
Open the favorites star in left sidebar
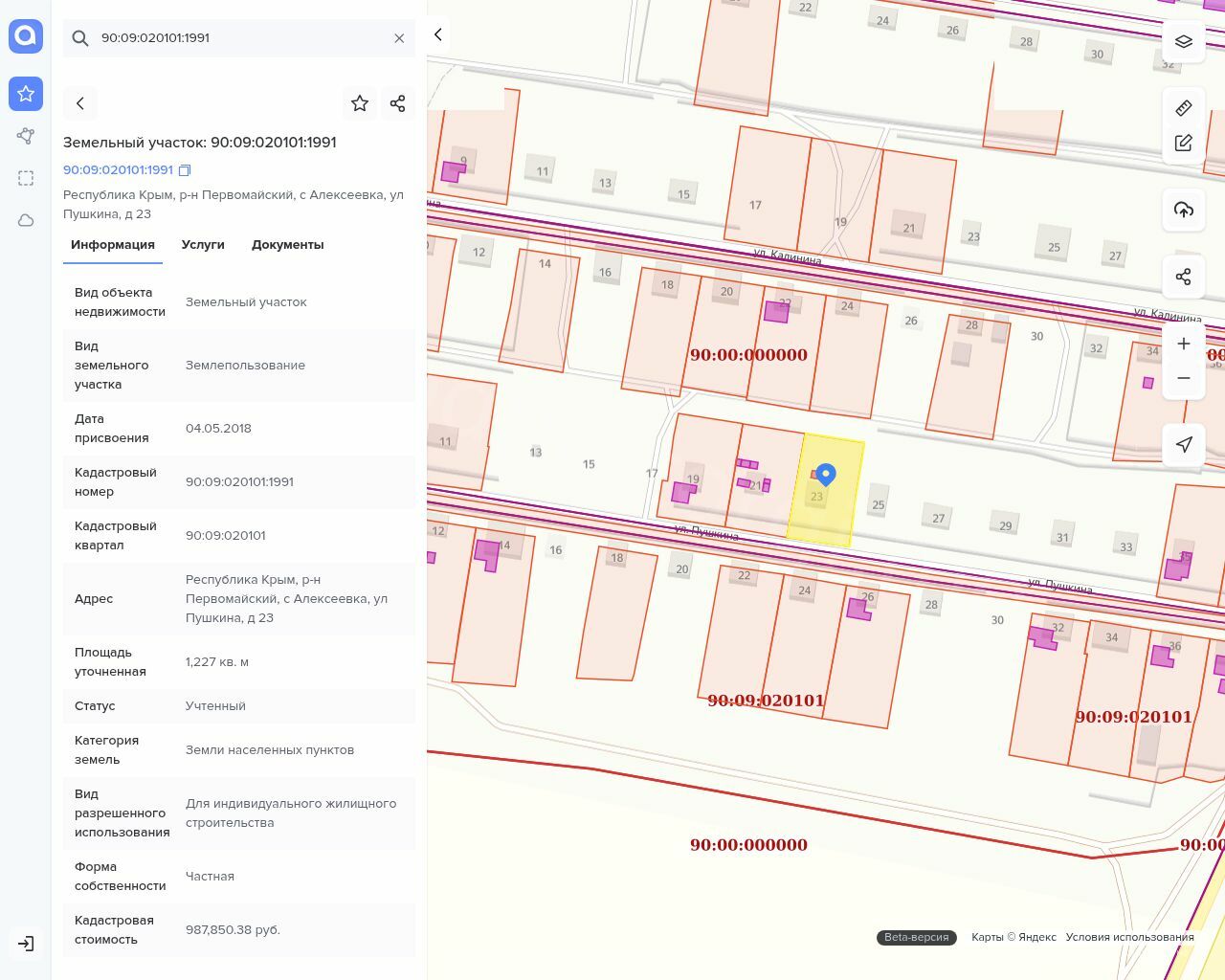26,94
